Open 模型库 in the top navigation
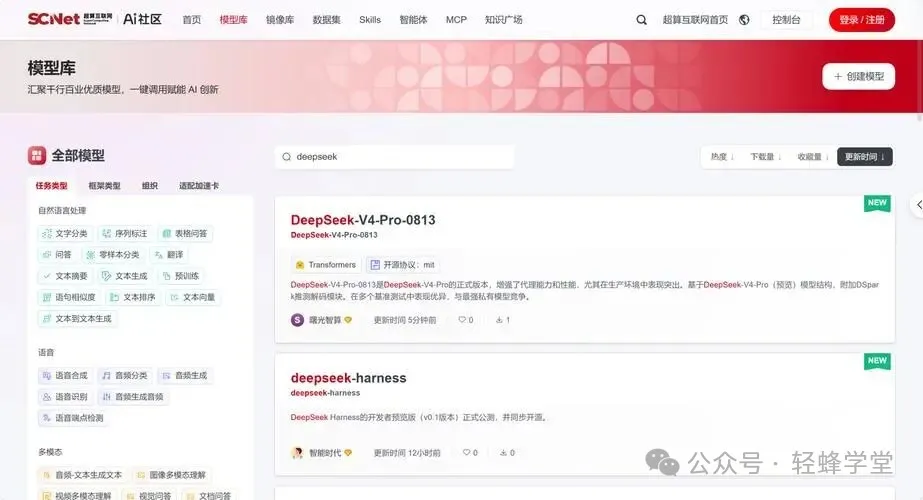923x500 pixels. (x=233, y=19)
